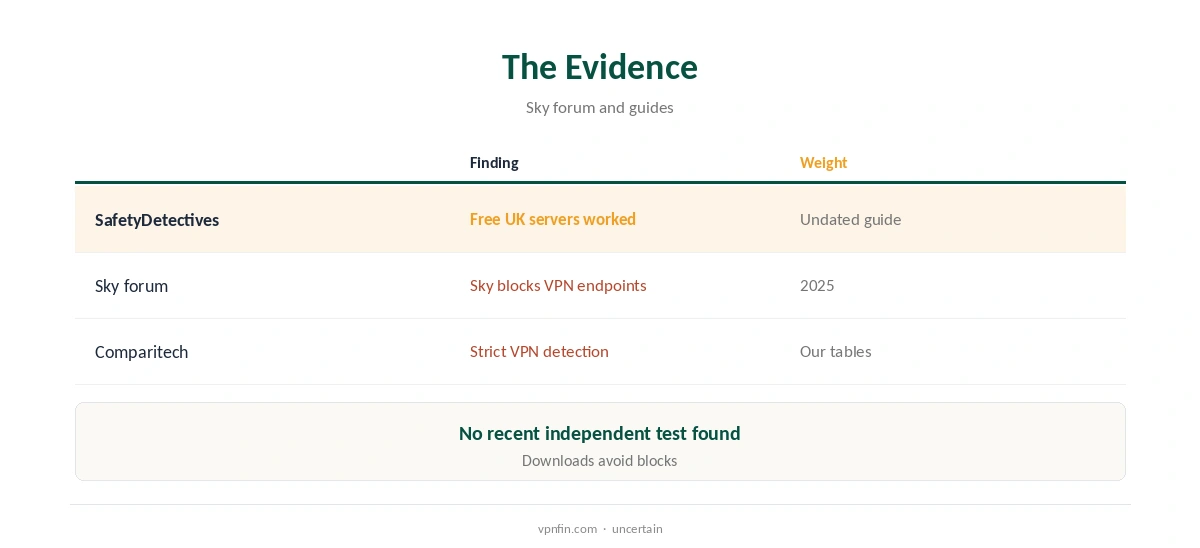Click the 'Our tables' weight cell

coord(835,352)
